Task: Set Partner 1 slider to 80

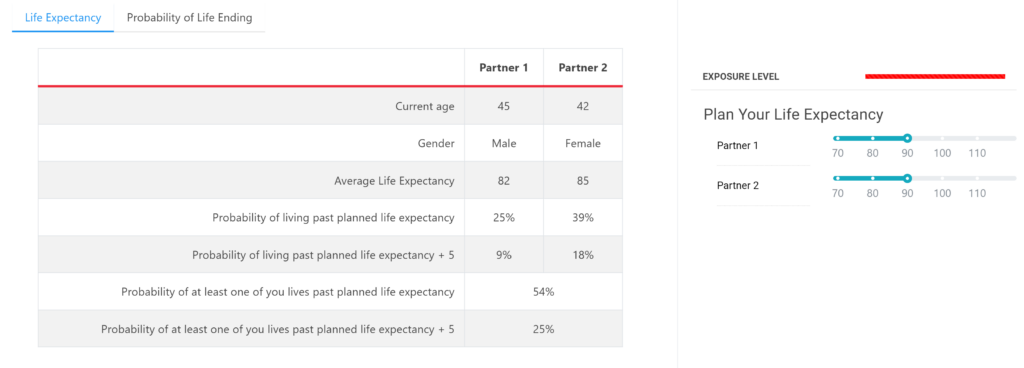Action: [872, 138]
